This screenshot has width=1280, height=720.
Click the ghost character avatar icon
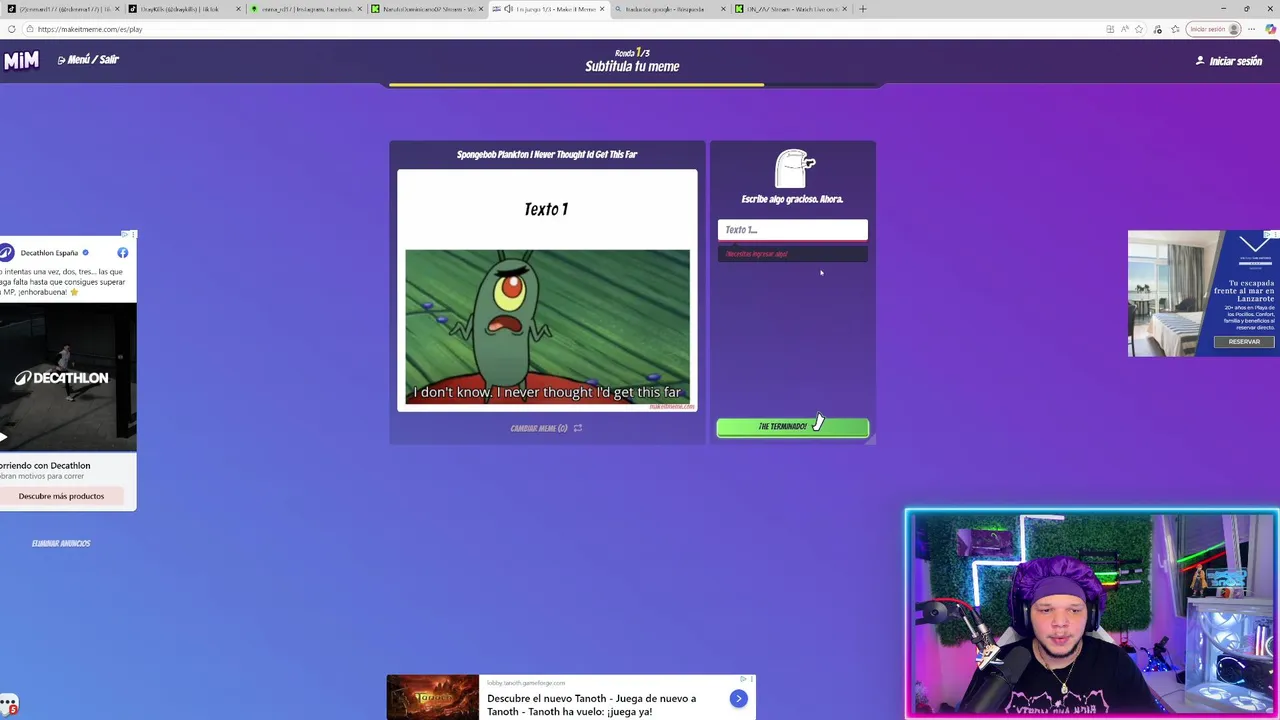point(794,169)
